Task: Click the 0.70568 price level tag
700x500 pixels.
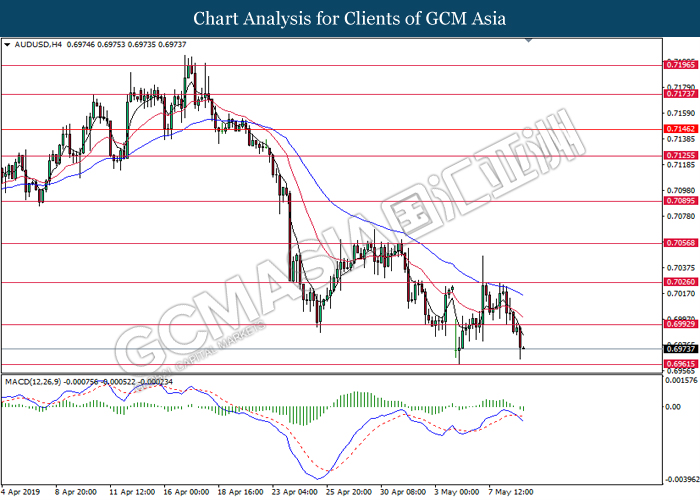Action: pyautogui.click(x=680, y=243)
